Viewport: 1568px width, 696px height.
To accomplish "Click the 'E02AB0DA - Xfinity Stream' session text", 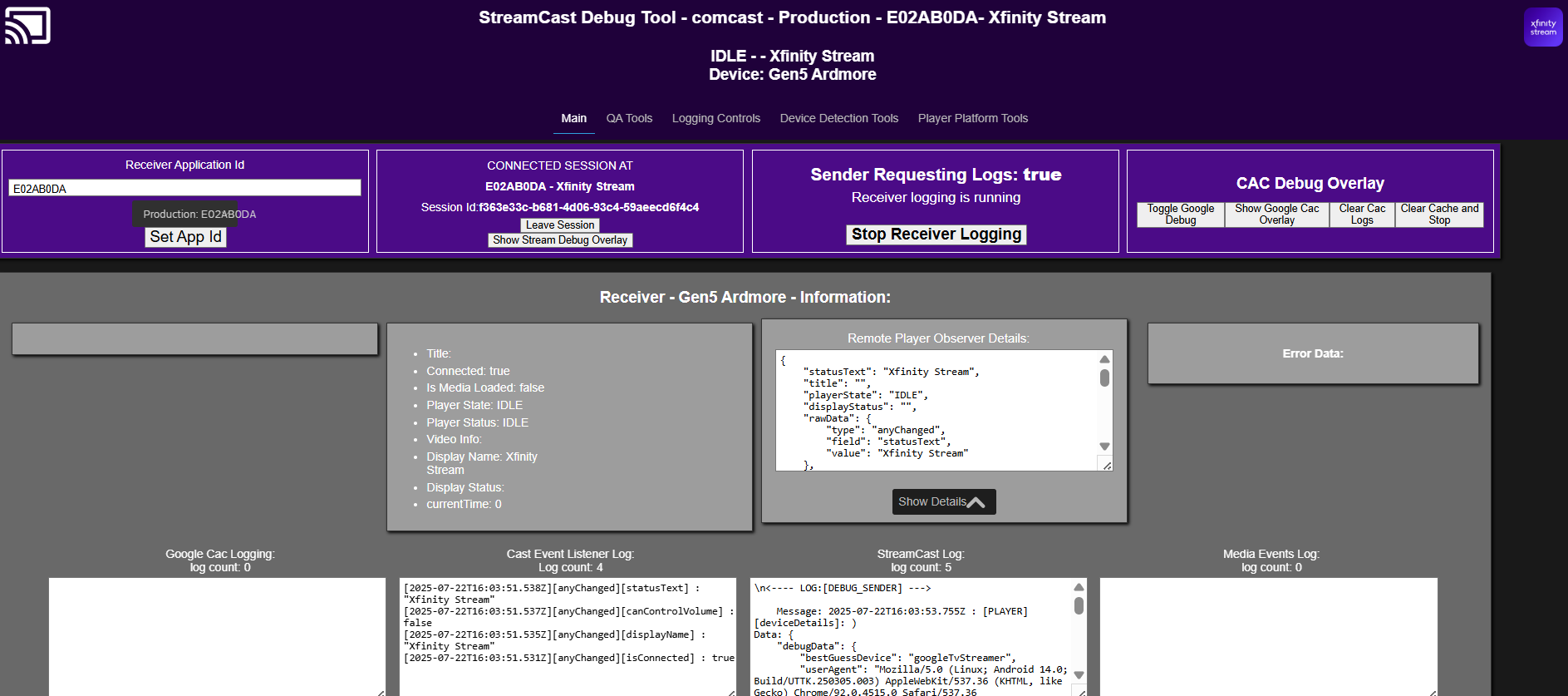I will click(x=559, y=186).
